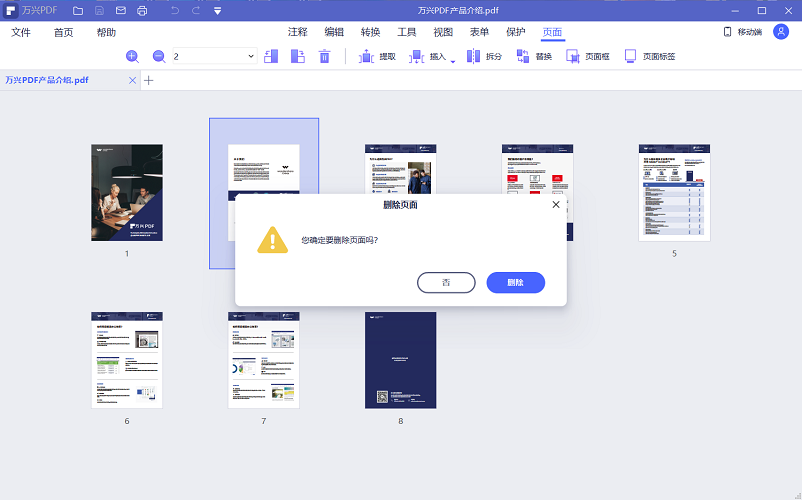Expand the Insert (插入) dropdown arrow
This screenshot has height=500, width=802.
point(453,60)
